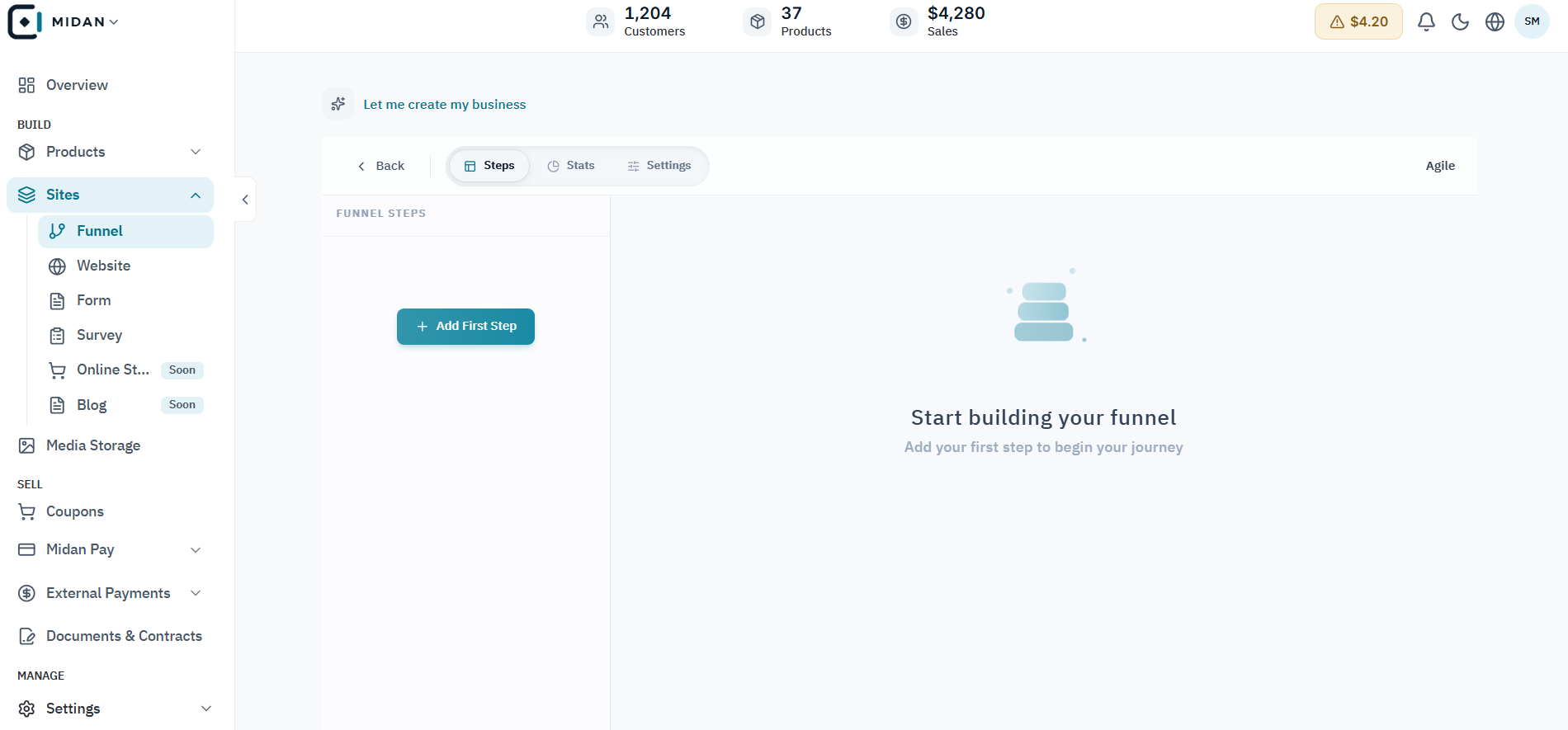1568x730 pixels.
Task: Click Blog sidebar item
Action: coord(125,405)
